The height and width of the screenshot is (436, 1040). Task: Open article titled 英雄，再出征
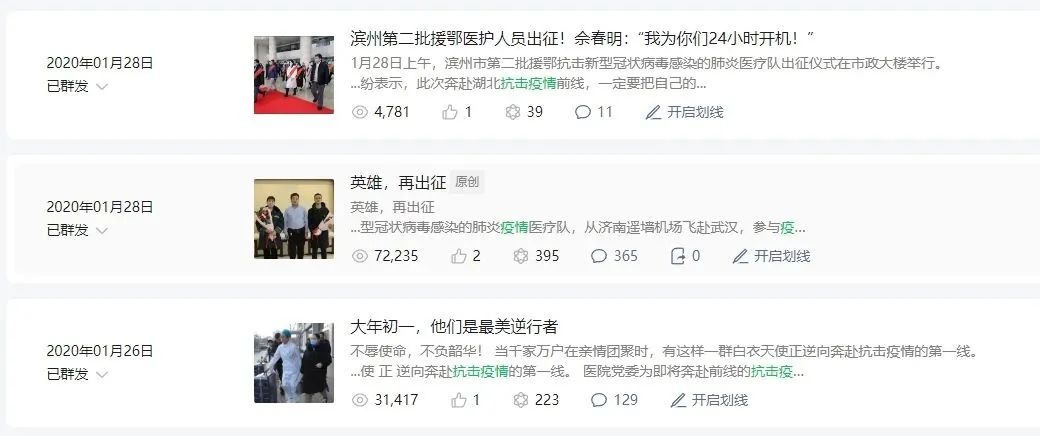pyautogui.click(x=398, y=182)
